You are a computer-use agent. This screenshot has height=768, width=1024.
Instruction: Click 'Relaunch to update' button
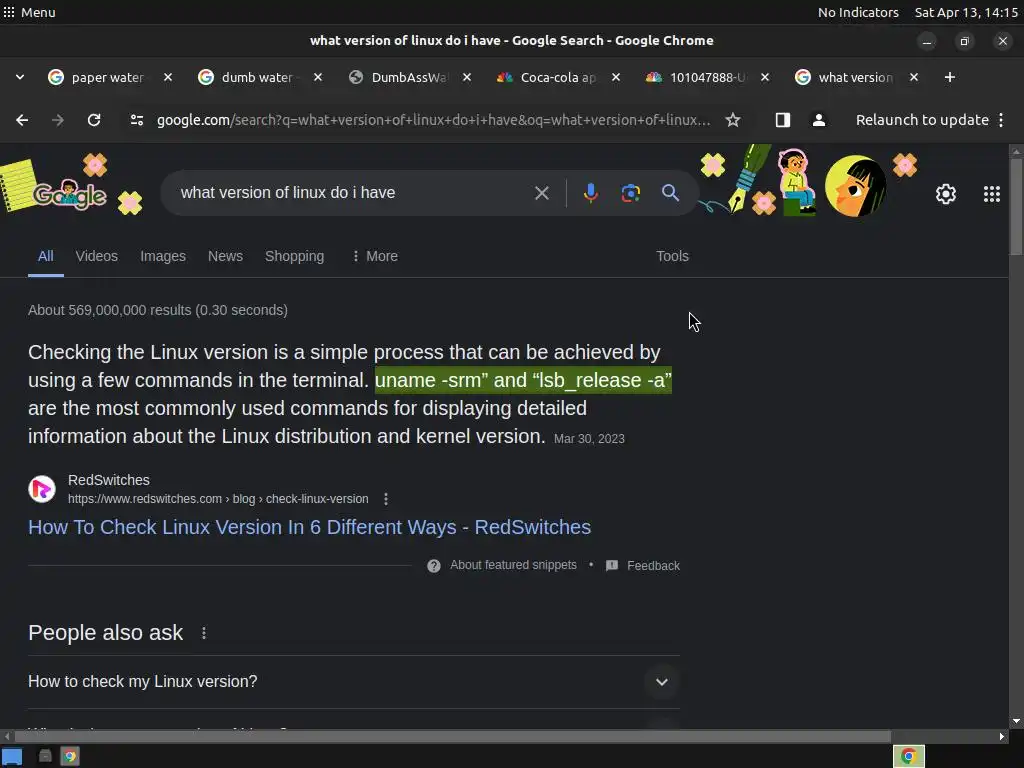click(x=922, y=120)
